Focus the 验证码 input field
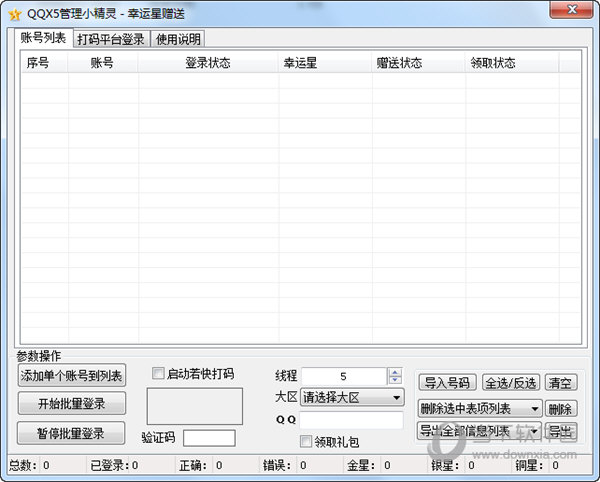600x482 pixels. pos(209,438)
